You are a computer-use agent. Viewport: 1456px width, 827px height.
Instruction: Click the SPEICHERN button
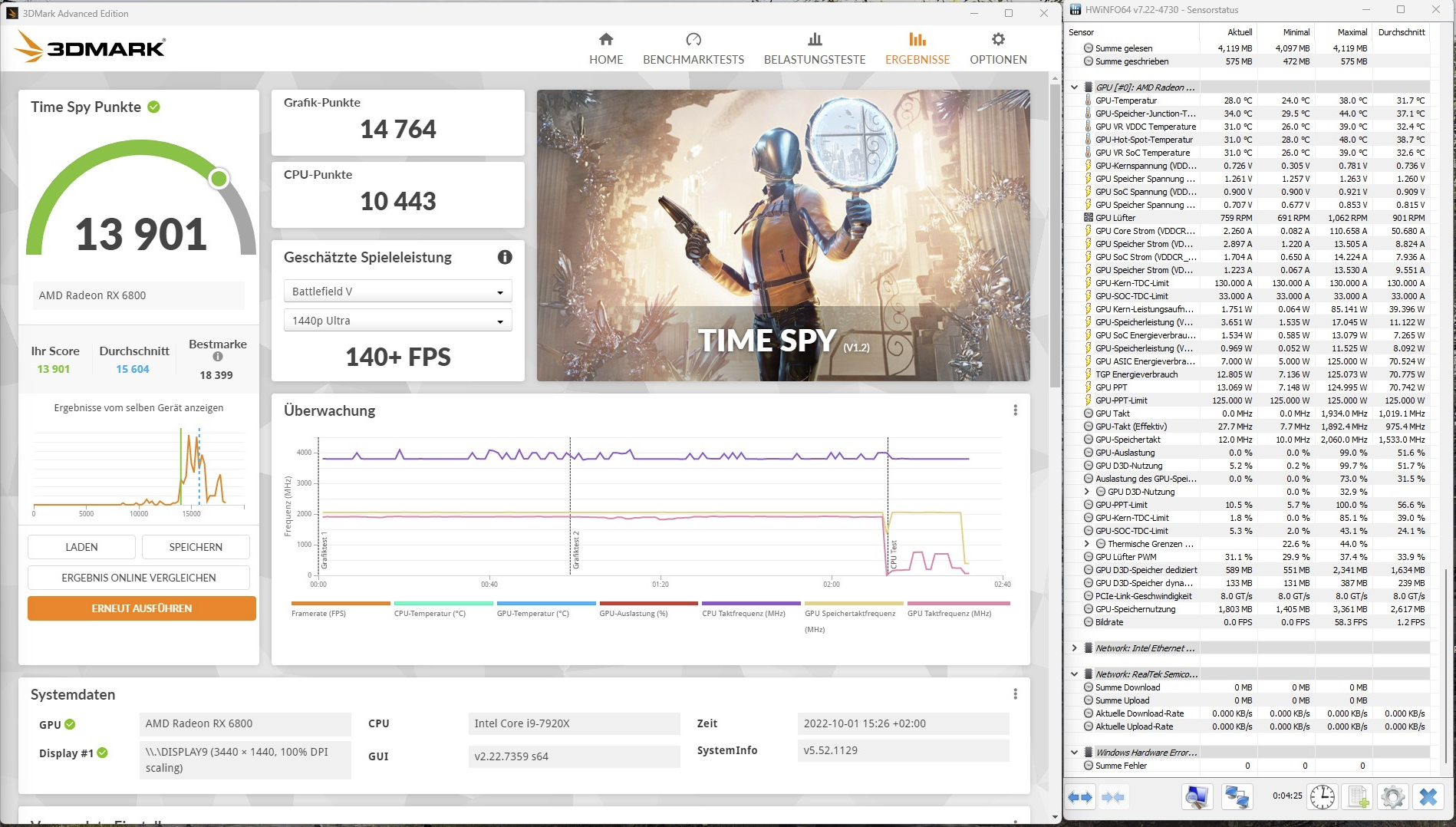(x=196, y=547)
